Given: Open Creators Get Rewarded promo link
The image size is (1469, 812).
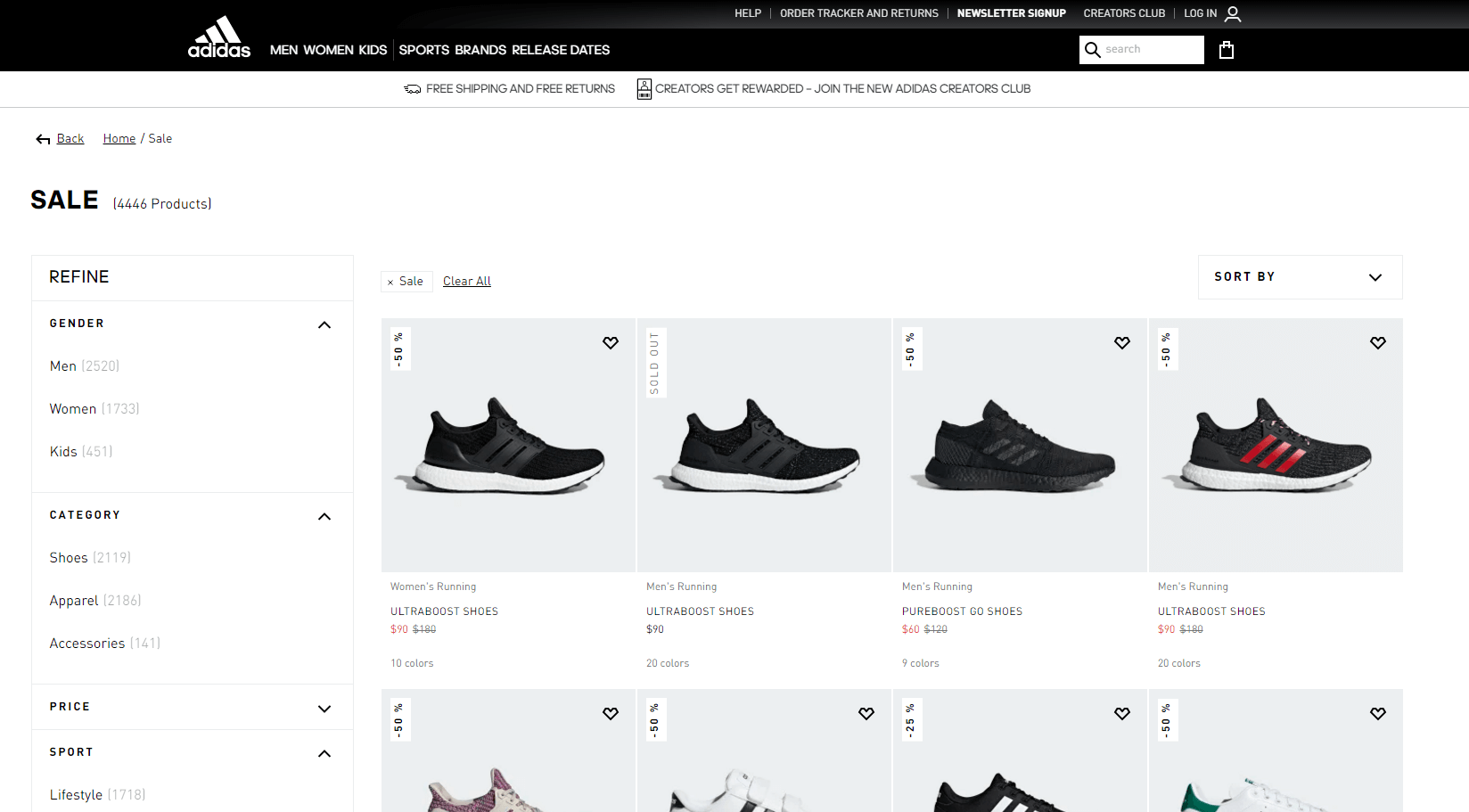Looking at the screenshot, I should pyautogui.click(x=842, y=89).
